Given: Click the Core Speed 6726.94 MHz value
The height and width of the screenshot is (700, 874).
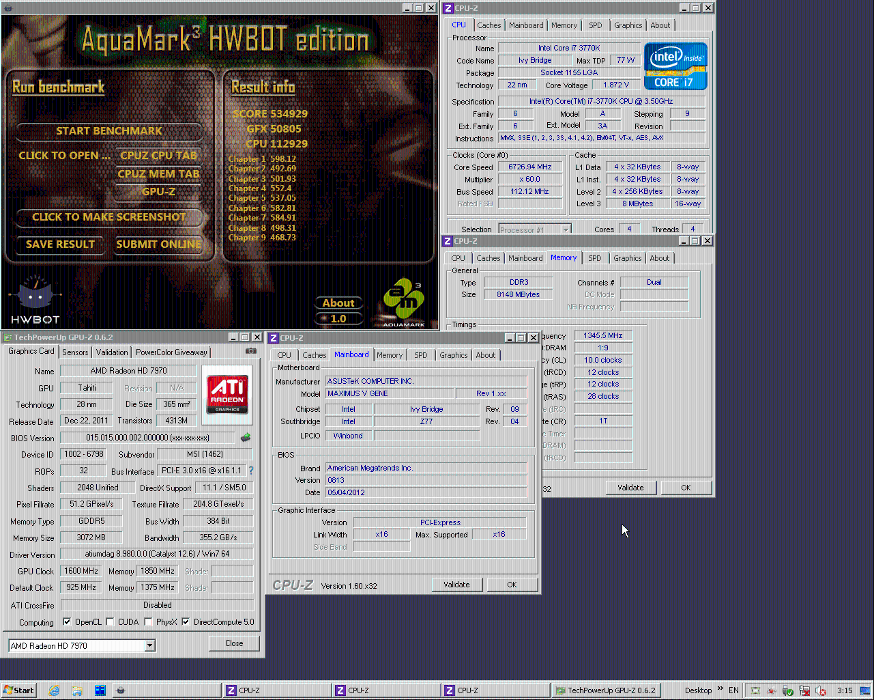Looking at the screenshot, I should point(530,167).
